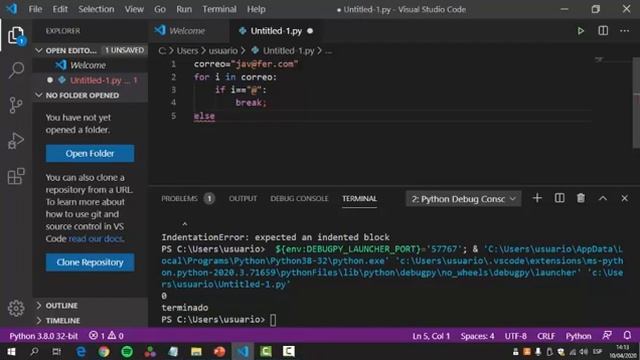
Task: Open the Go menu
Action: (x=160, y=9)
